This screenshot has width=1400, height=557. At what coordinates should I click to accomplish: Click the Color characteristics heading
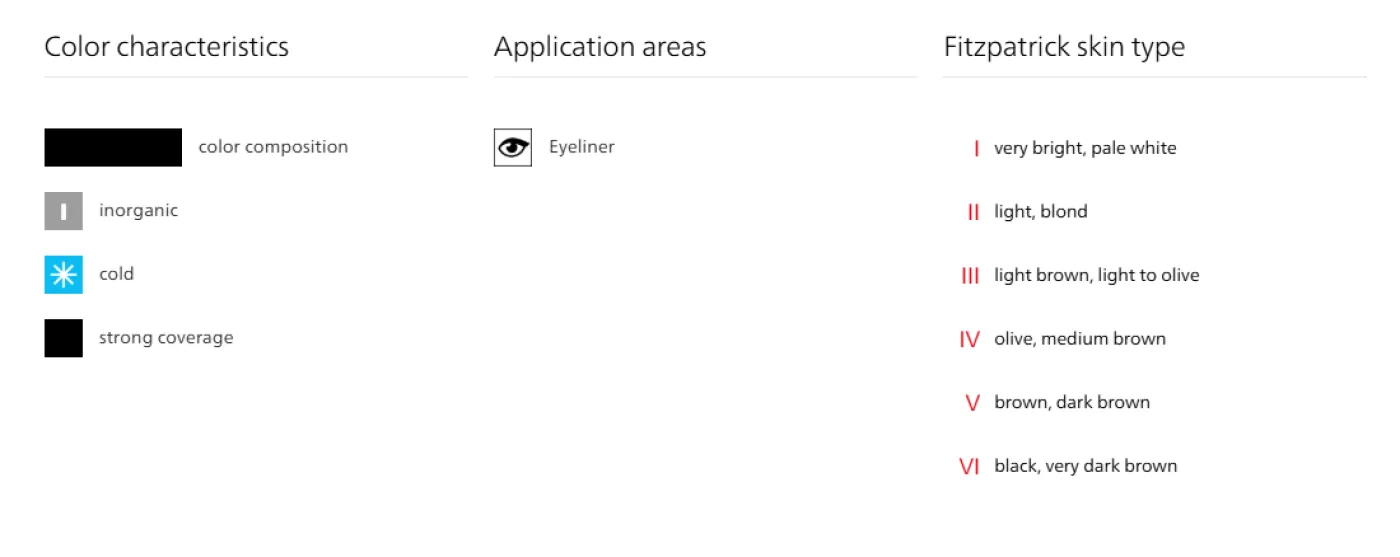pyautogui.click(x=166, y=47)
